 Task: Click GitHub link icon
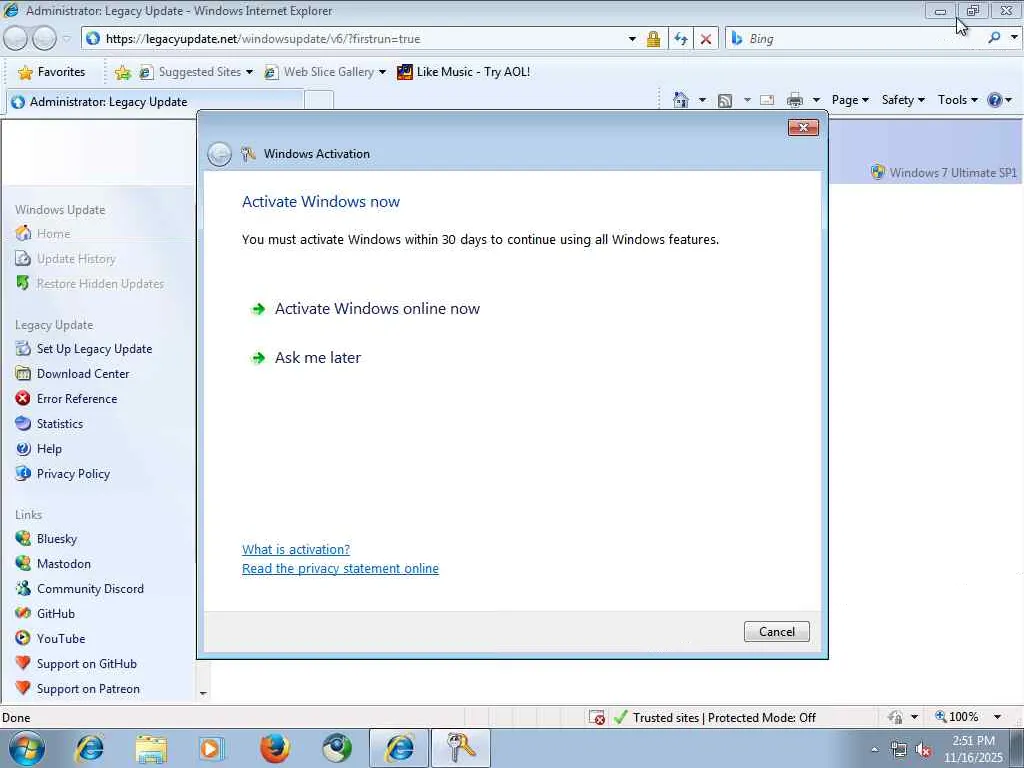tap(23, 613)
